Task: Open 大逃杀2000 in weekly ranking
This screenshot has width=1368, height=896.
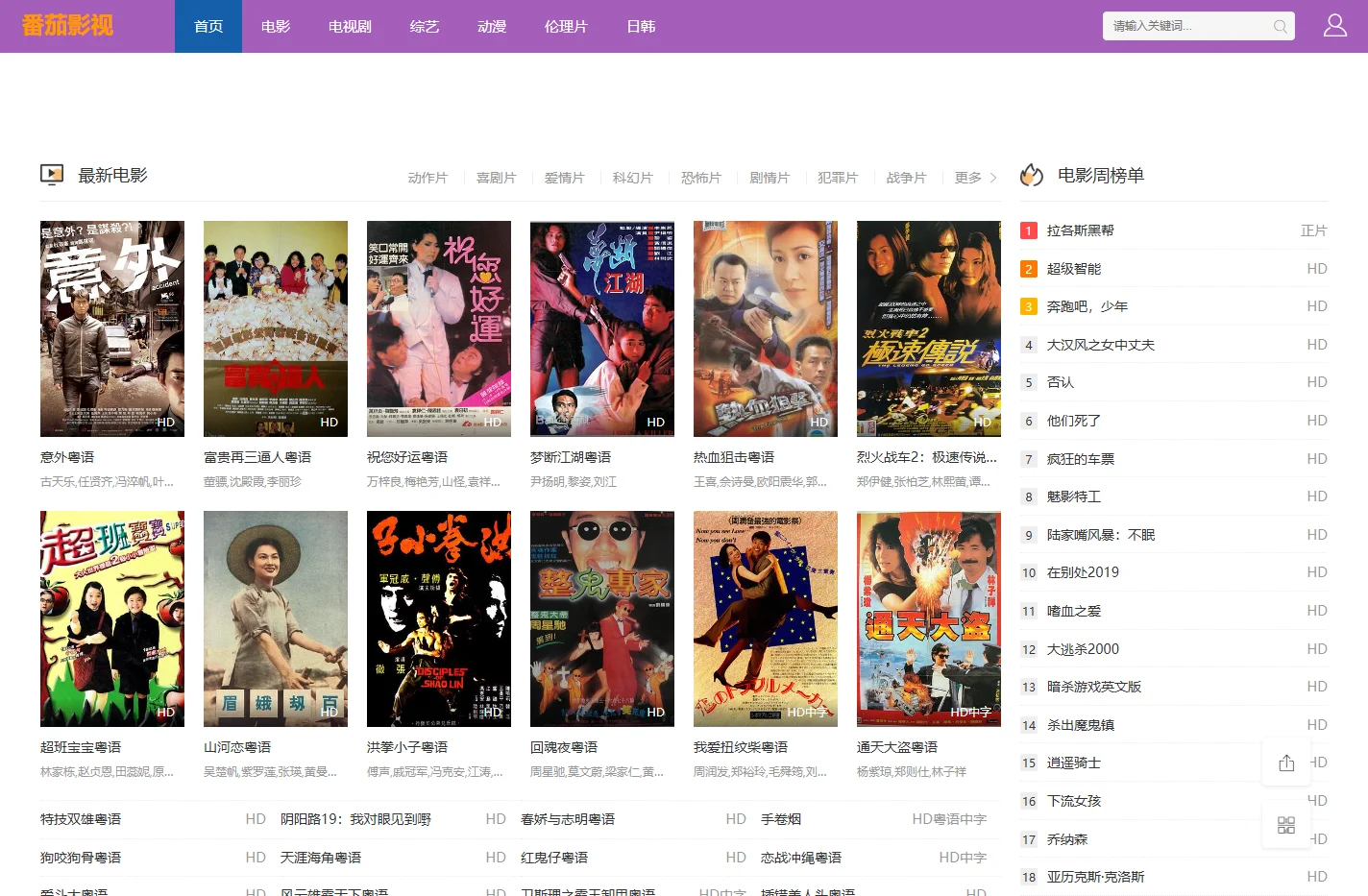Action: [x=1083, y=649]
